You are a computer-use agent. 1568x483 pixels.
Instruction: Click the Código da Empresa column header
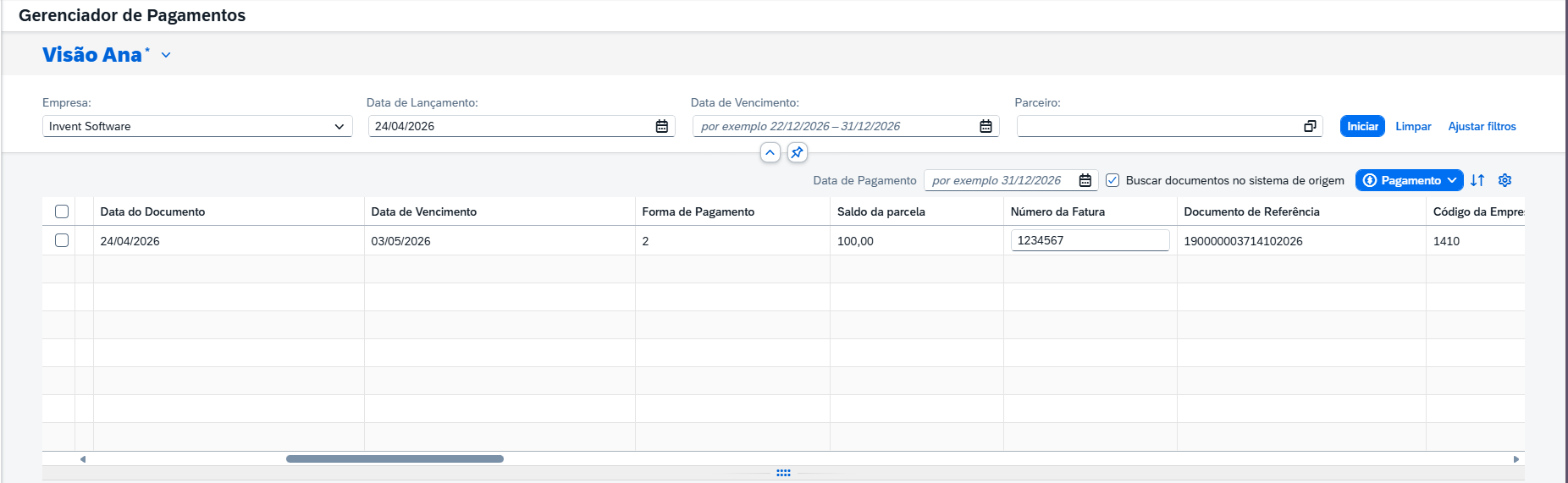1477,211
